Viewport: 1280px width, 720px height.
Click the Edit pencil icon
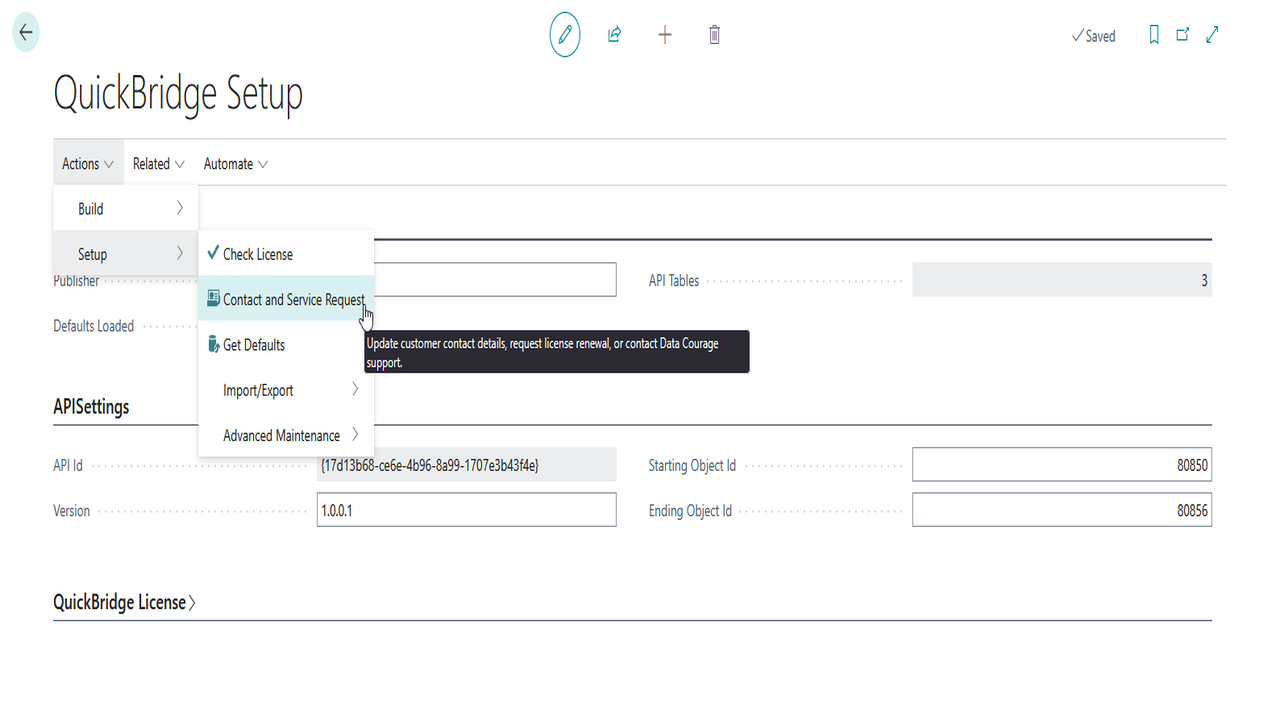(565, 35)
